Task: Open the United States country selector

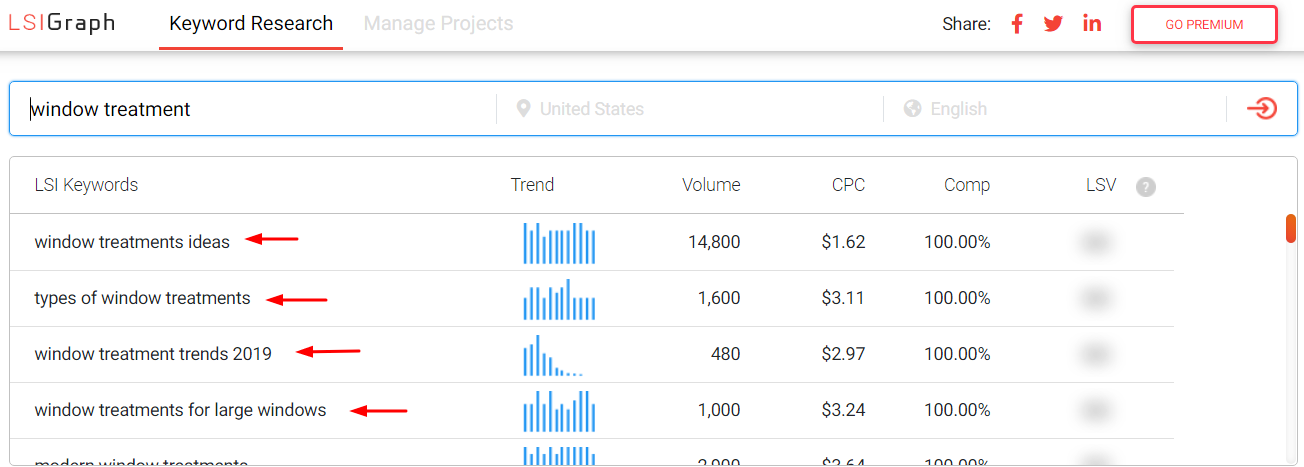Action: pos(591,109)
